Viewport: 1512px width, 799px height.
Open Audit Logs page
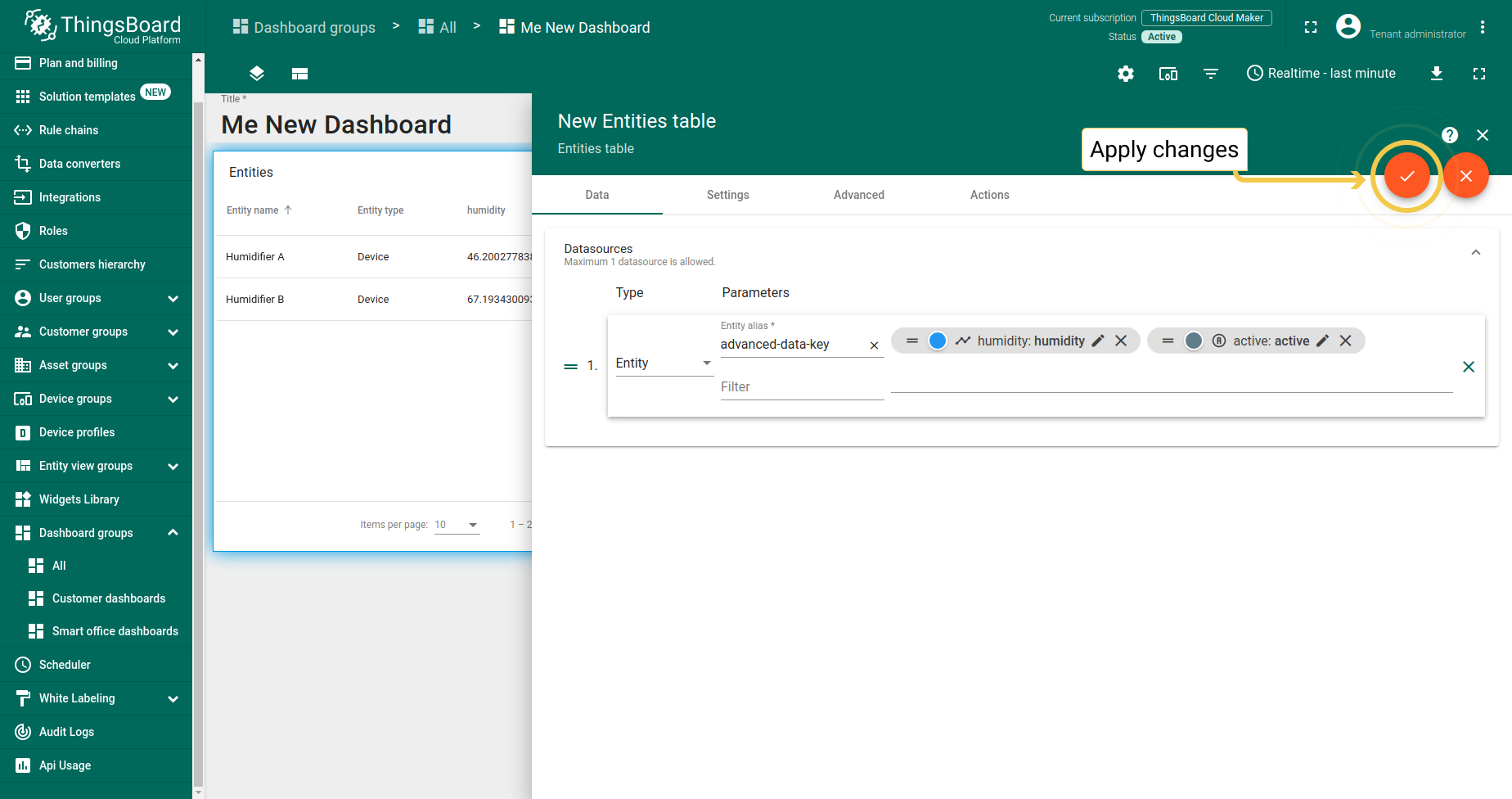pyautogui.click(x=96, y=732)
